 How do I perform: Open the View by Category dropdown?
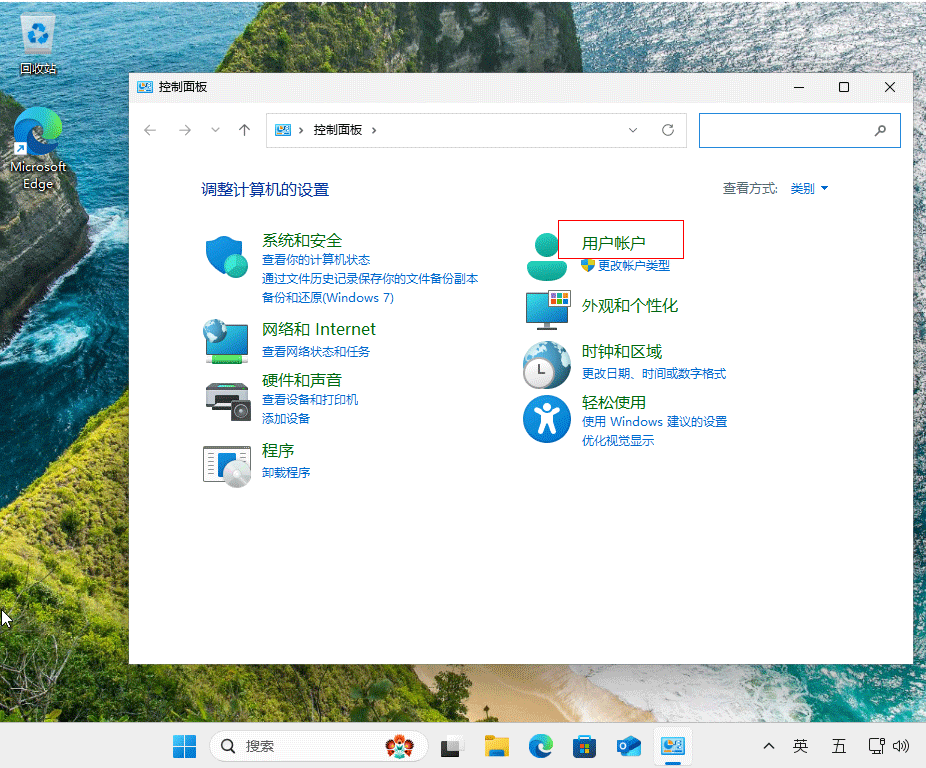tap(809, 188)
